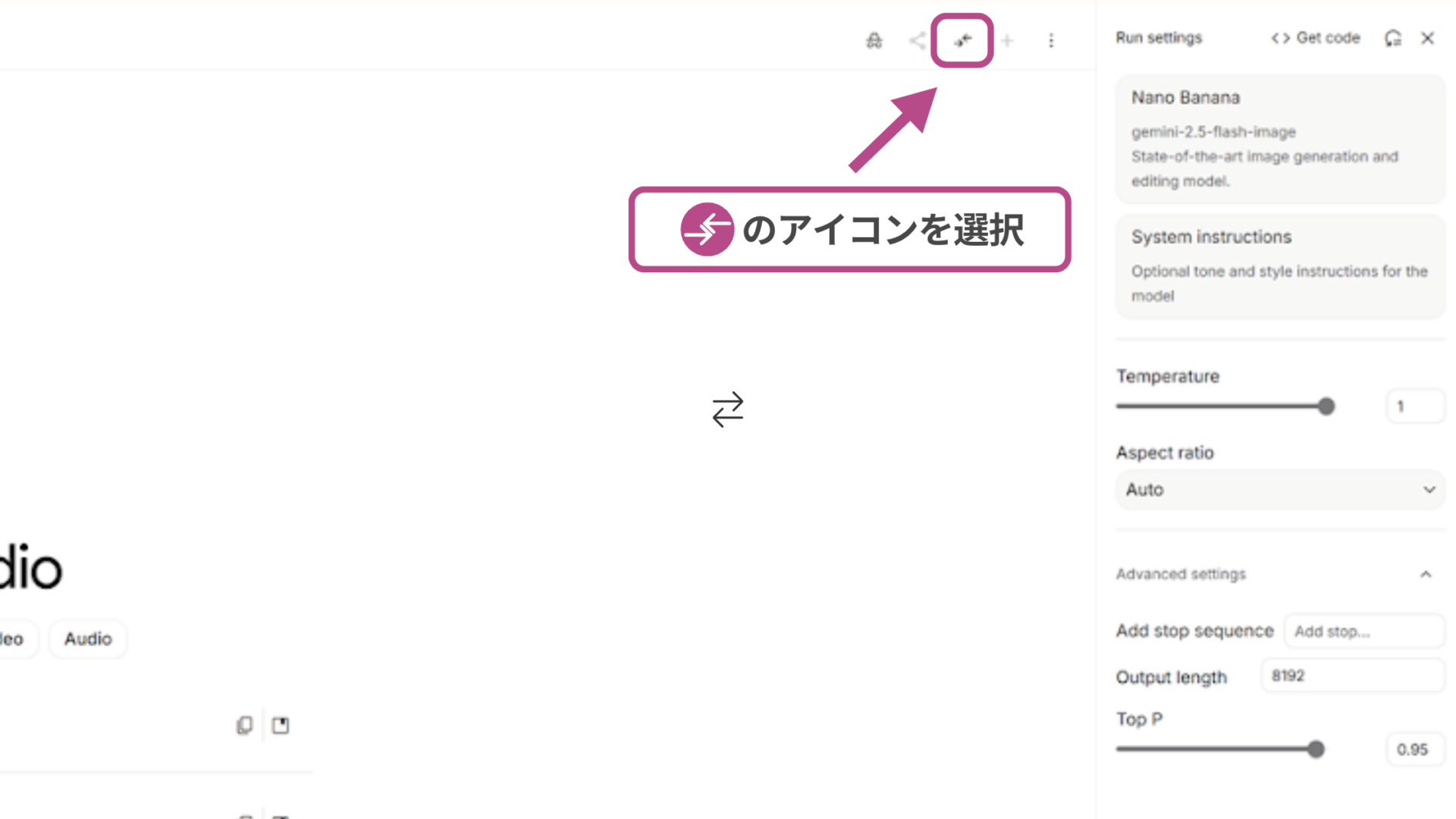Click the save/bookmark icon beside copy
Viewport: 1456px width, 819px height.
click(x=280, y=725)
